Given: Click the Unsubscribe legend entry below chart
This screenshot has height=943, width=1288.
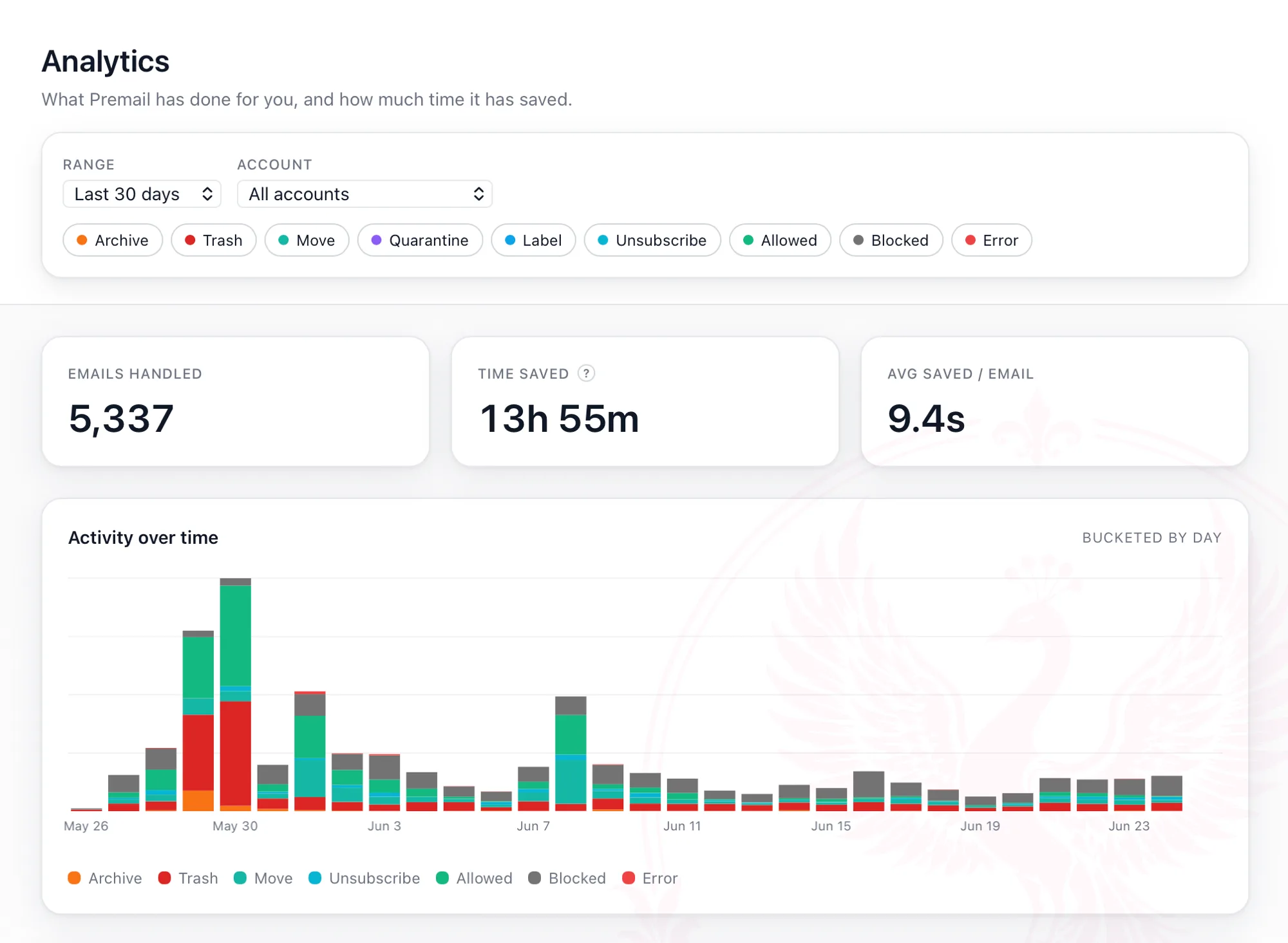Looking at the screenshot, I should pyautogui.click(x=365, y=878).
